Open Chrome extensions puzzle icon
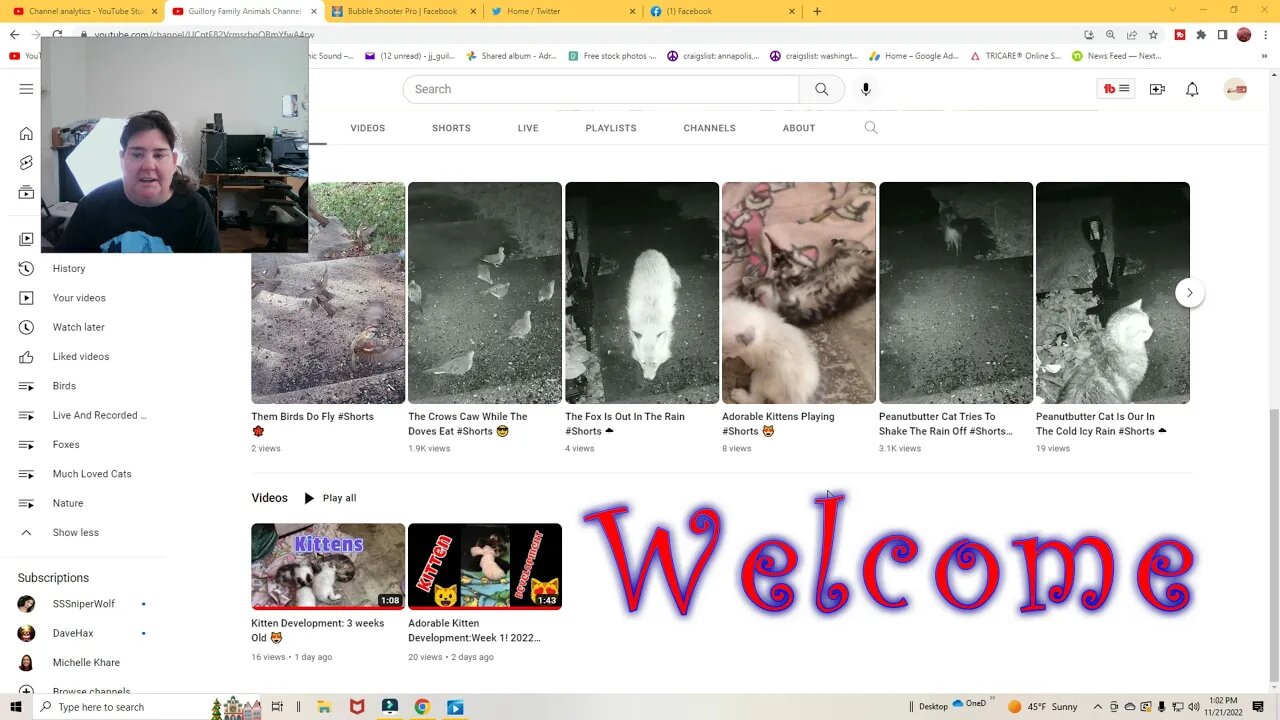The height and width of the screenshot is (720, 1280). pos(1201,34)
